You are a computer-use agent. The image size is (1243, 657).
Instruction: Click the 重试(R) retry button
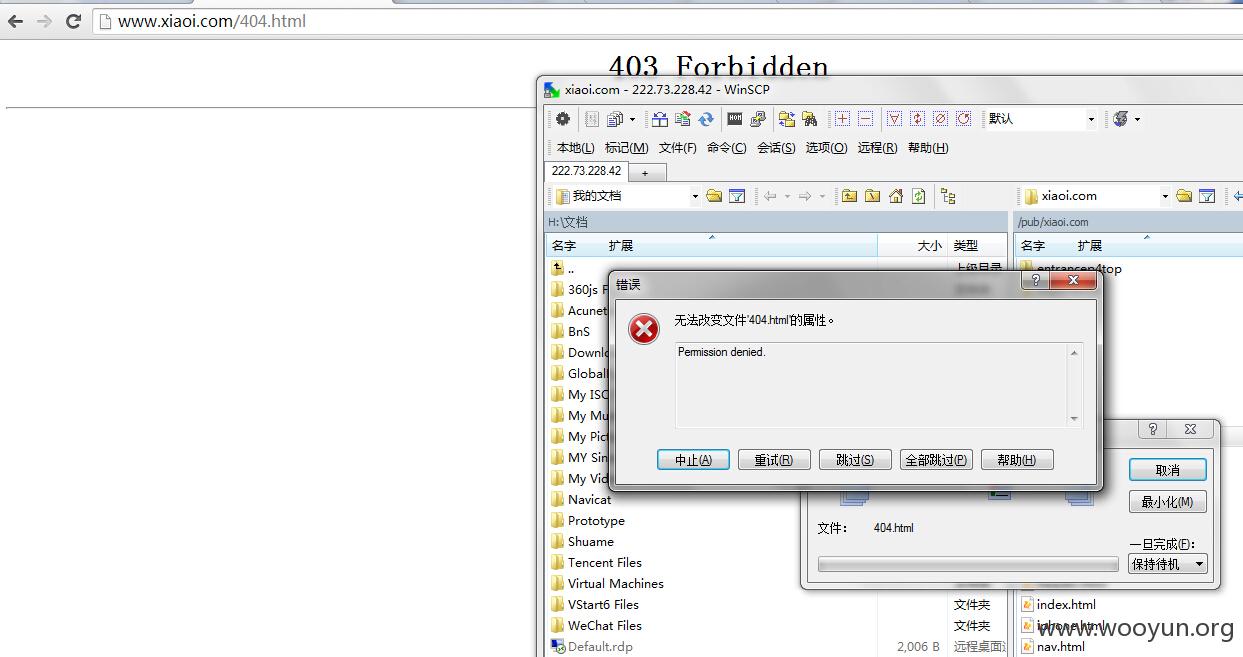pyautogui.click(x=774, y=460)
